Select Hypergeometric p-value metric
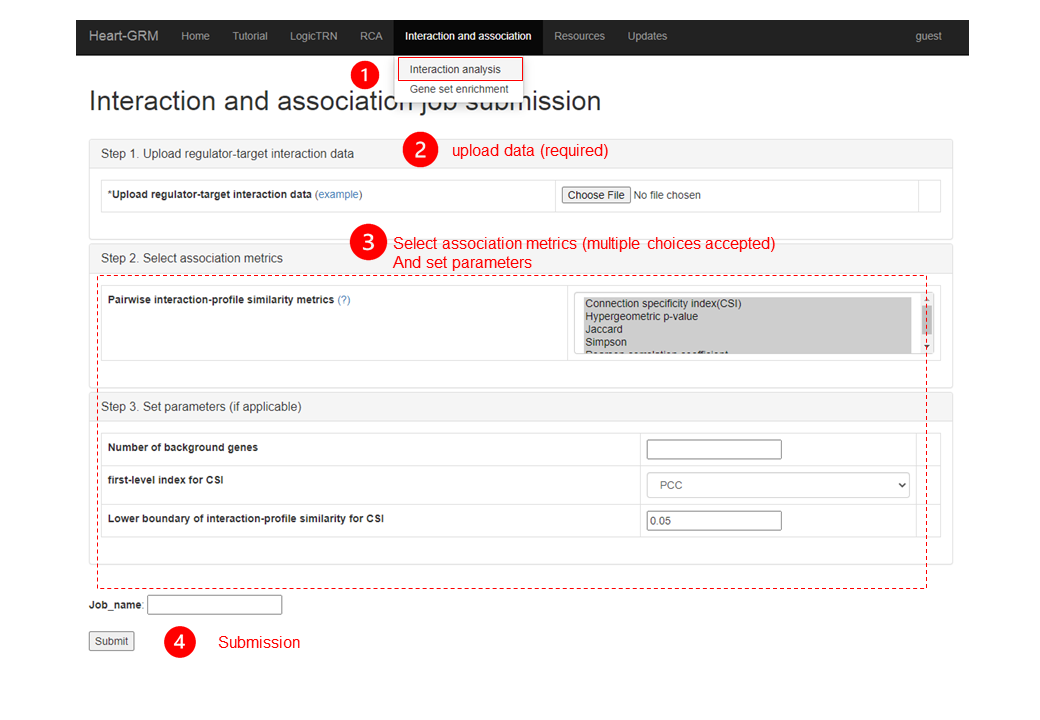 [747, 316]
